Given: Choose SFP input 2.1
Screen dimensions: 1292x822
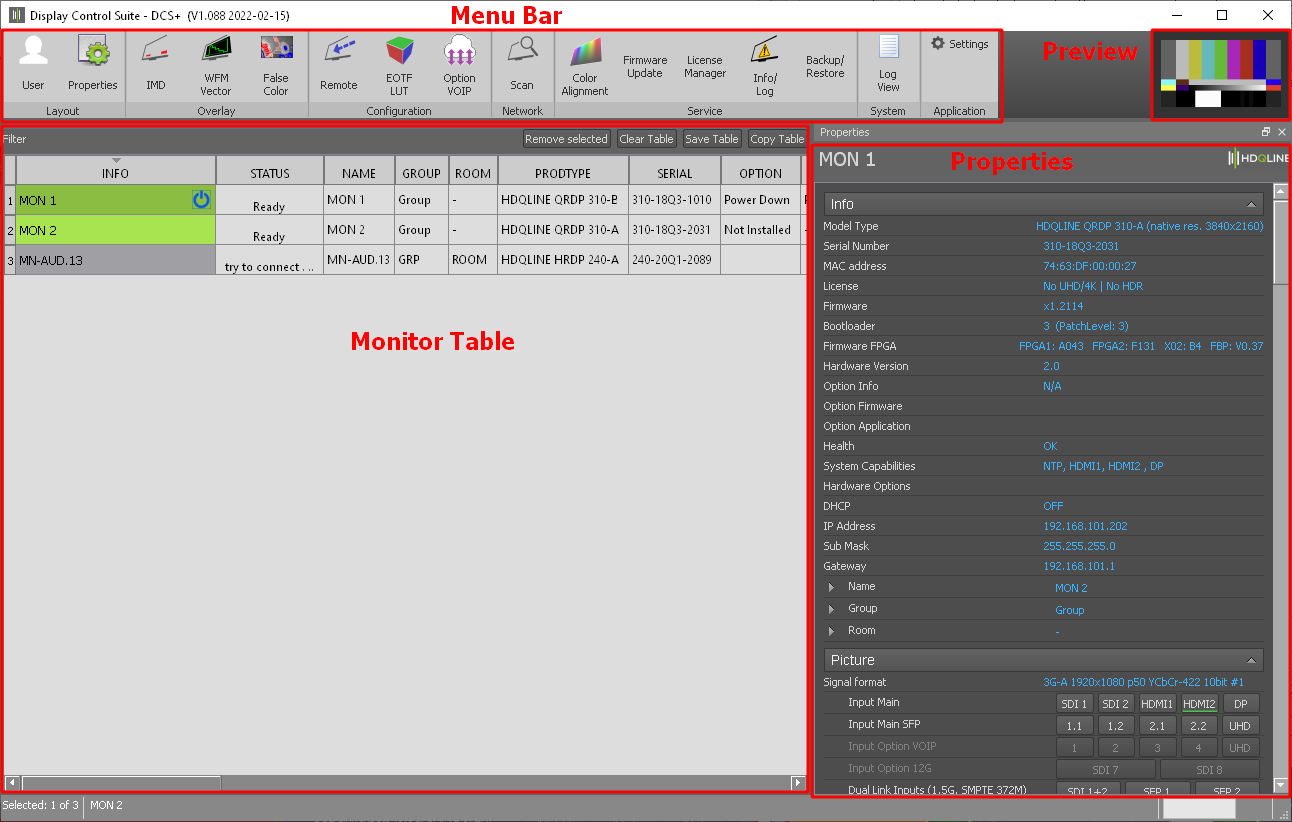Looking at the screenshot, I should [x=1157, y=726].
